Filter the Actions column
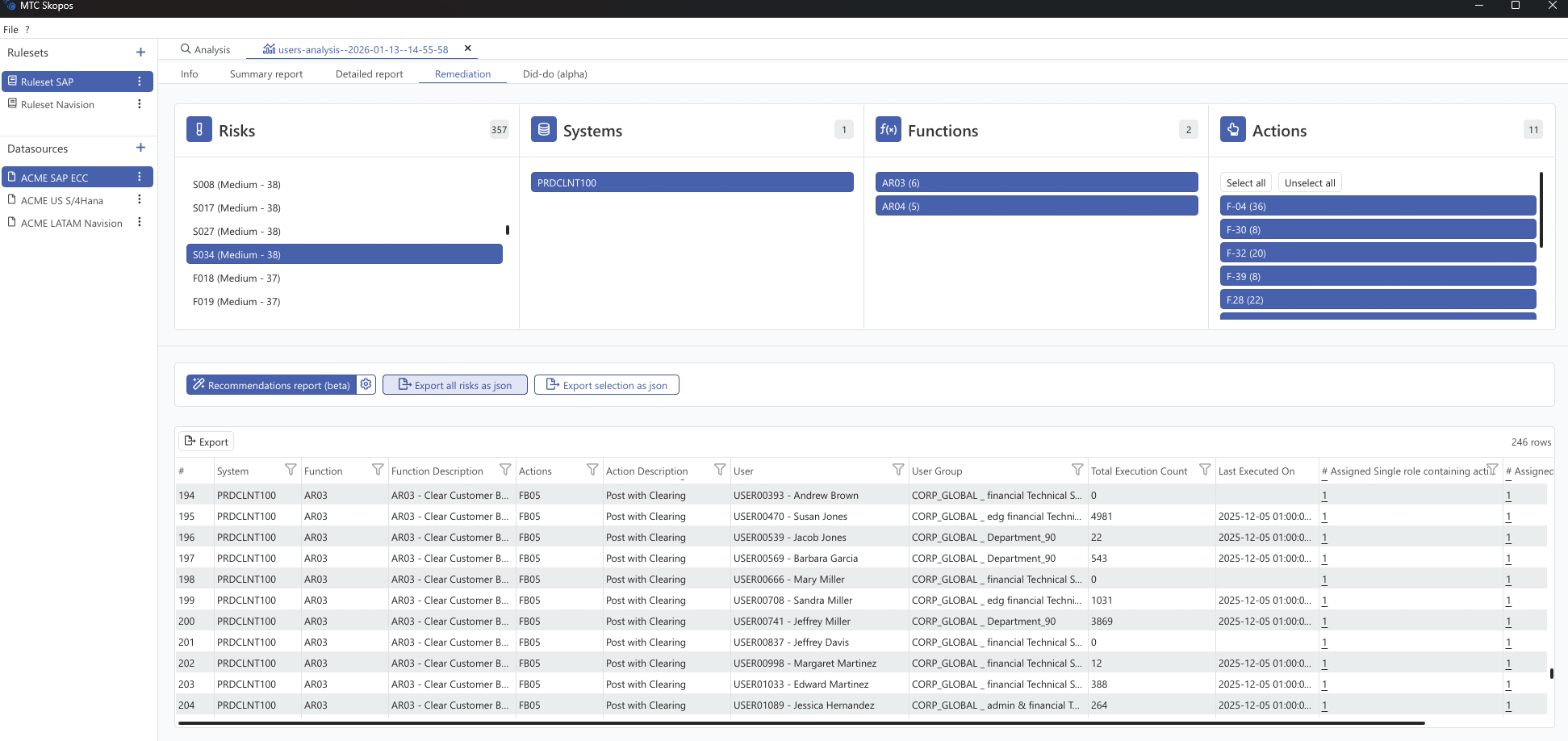Image resolution: width=1568 pixels, height=741 pixels. tap(592, 469)
